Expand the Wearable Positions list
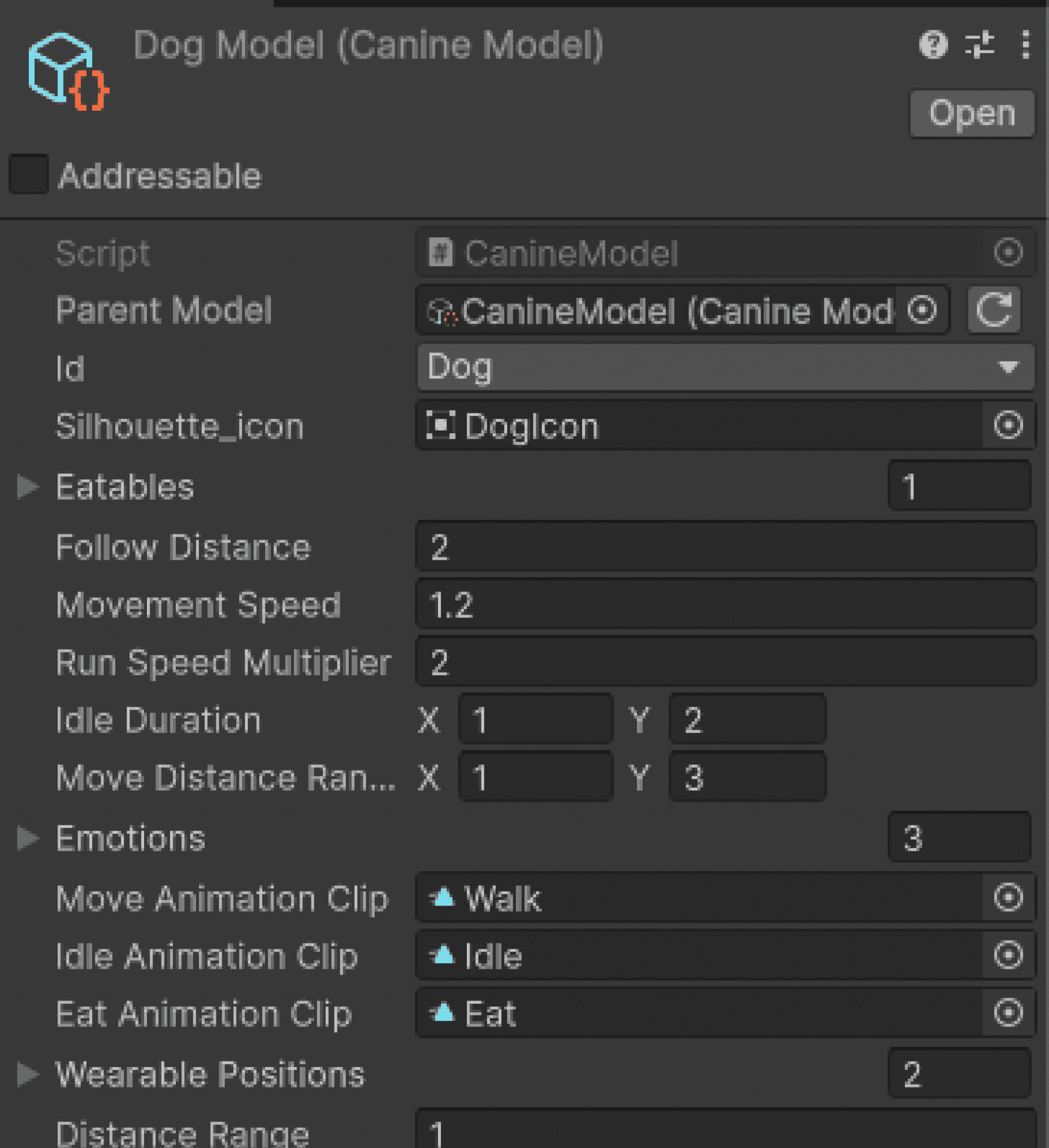This screenshot has width=1049, height=1148. [x=28, y=1075]
